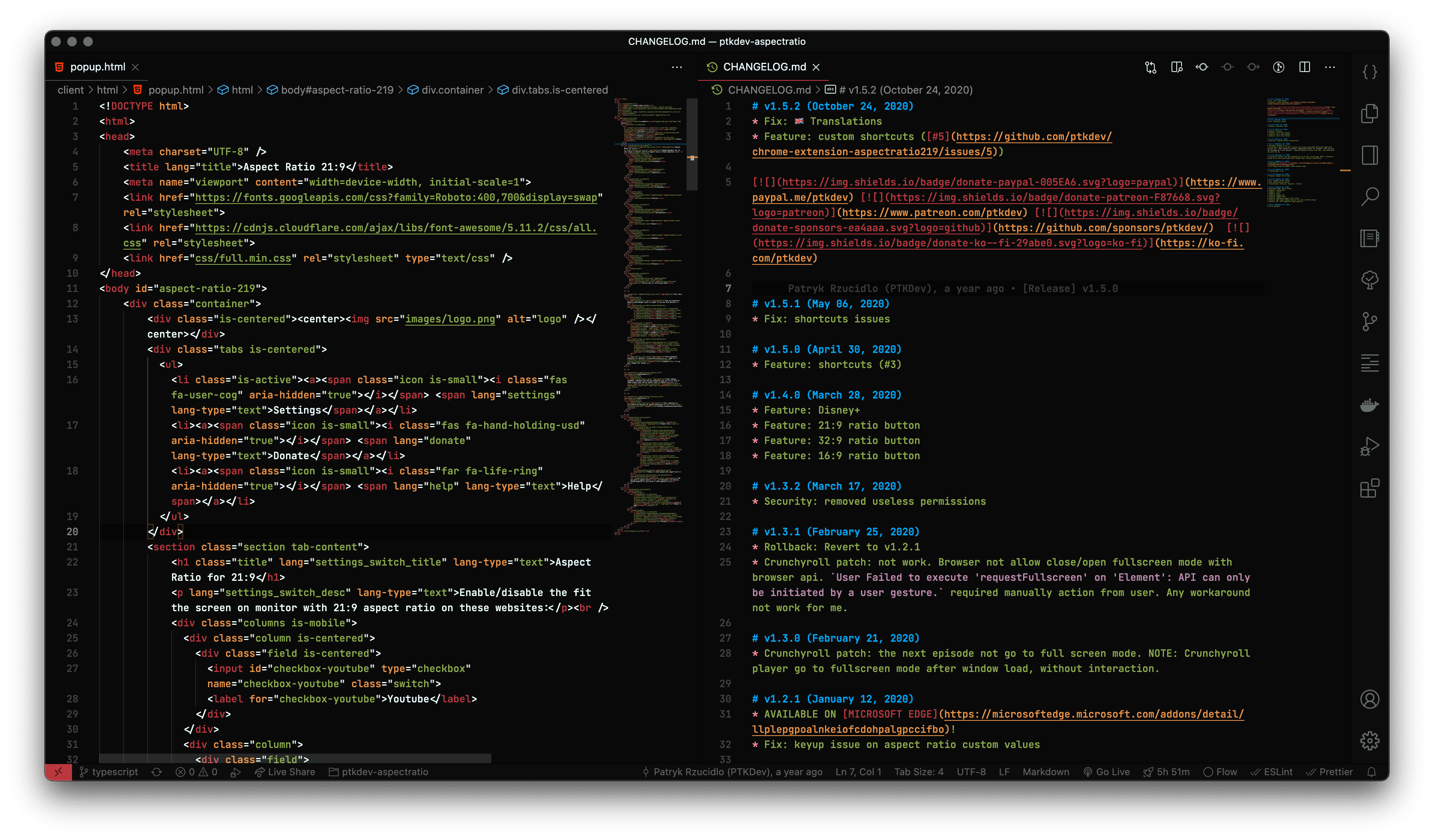Open the Search view in the activity bar
The height and width of the screenshot is (840, 1434).
1370,196
